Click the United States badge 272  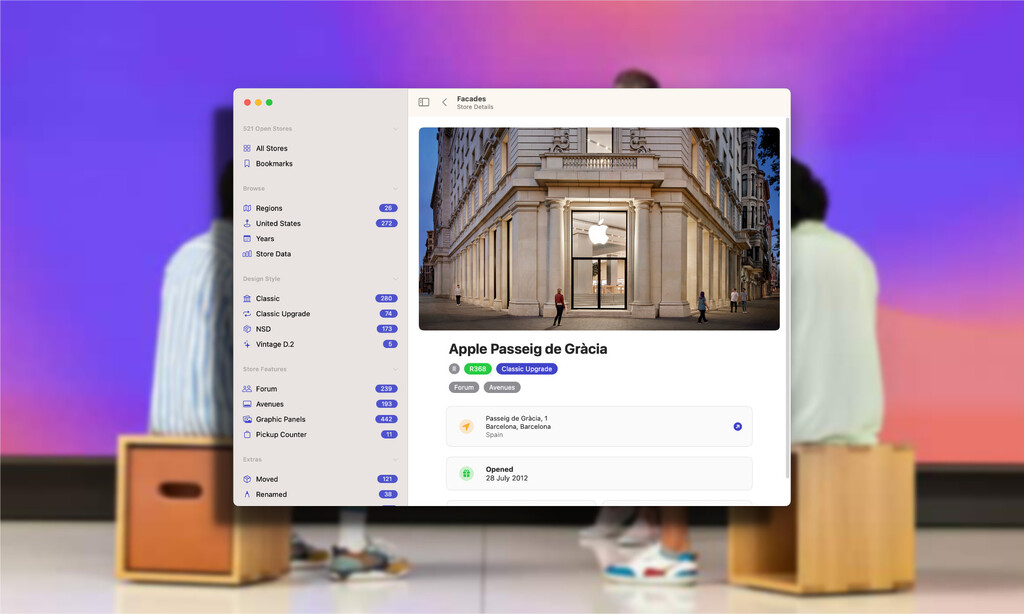click(387, 223)
